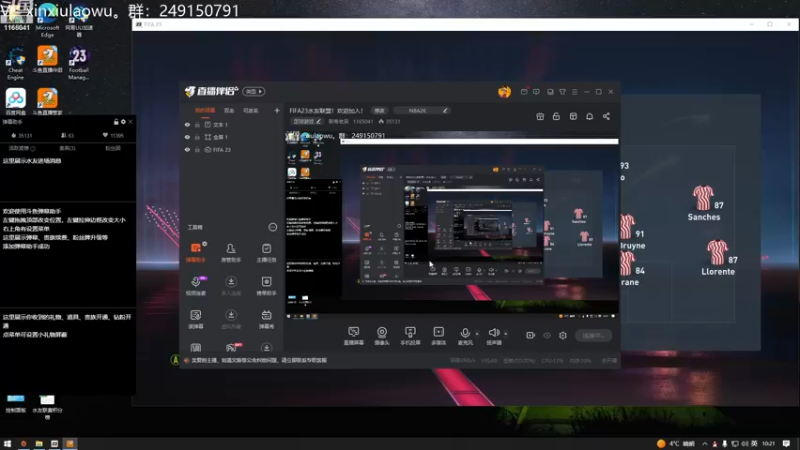The height and width of the screenshot is (450, 800).
Task: Select the middle tab in the danmu helper panel
Action: [67, 148]
